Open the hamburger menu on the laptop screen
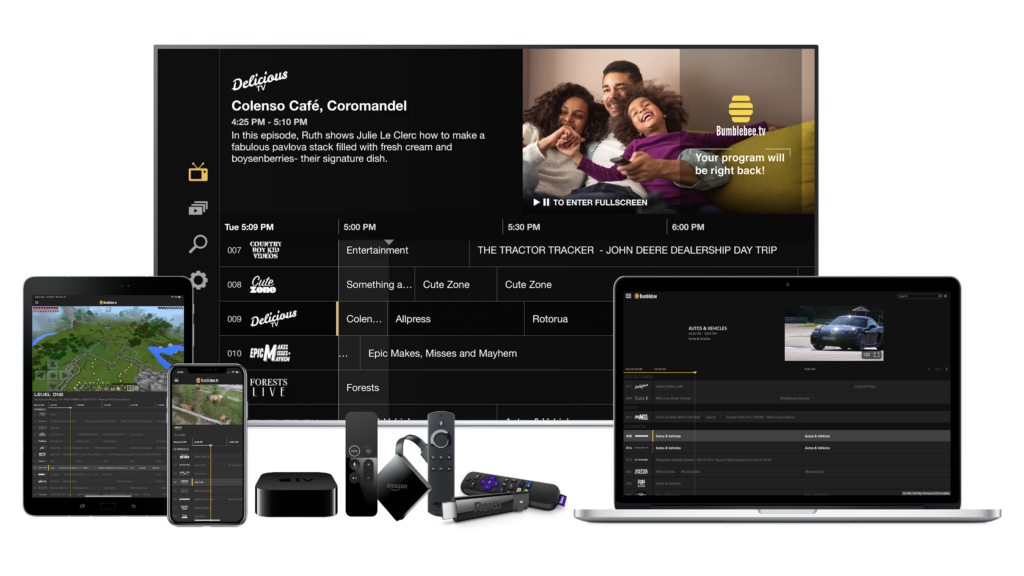This screenshot has height=576, width=1024. pos(629,296)
